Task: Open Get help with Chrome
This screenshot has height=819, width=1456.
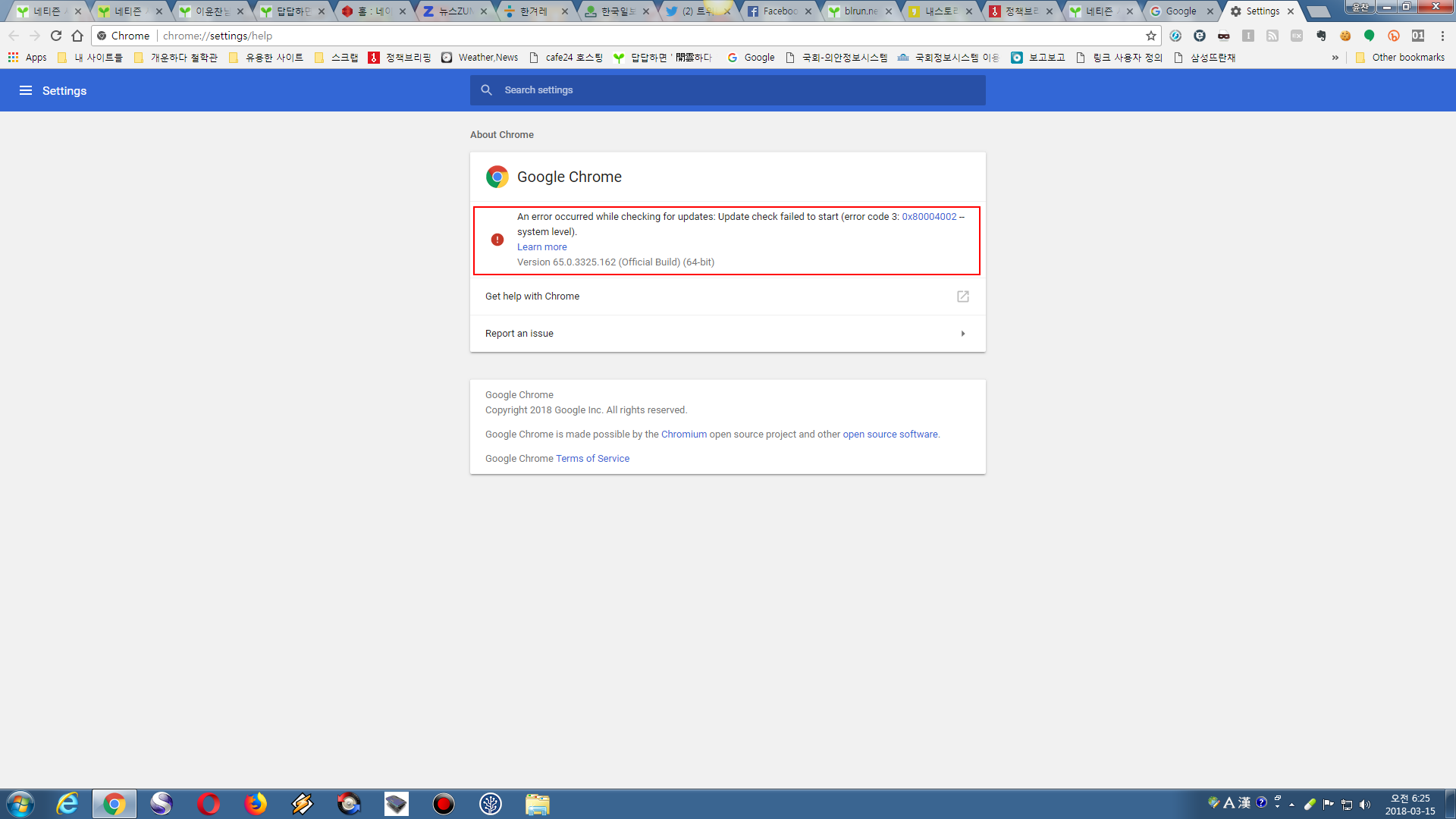Action: coord(728,297)
